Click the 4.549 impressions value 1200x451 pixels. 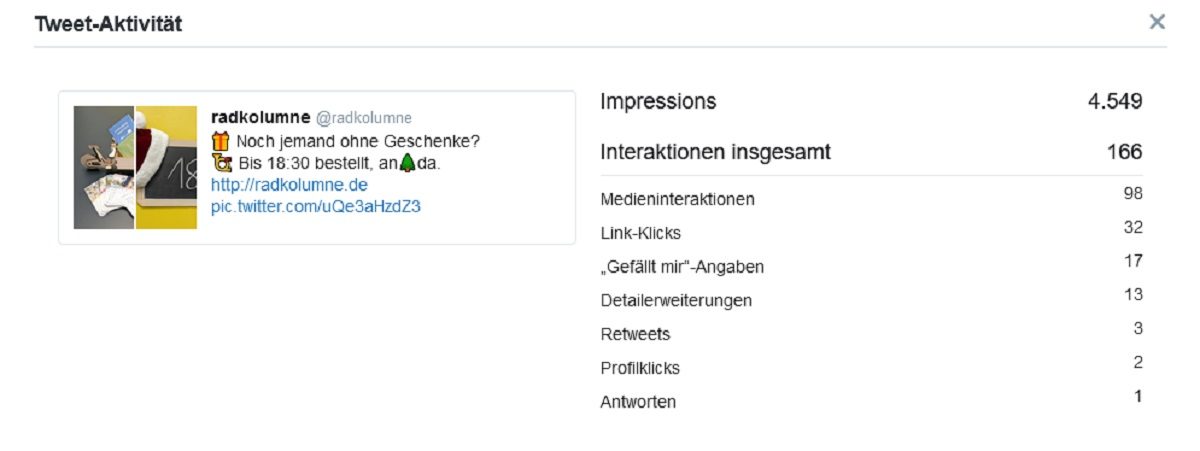click(x=1115, y=102)
